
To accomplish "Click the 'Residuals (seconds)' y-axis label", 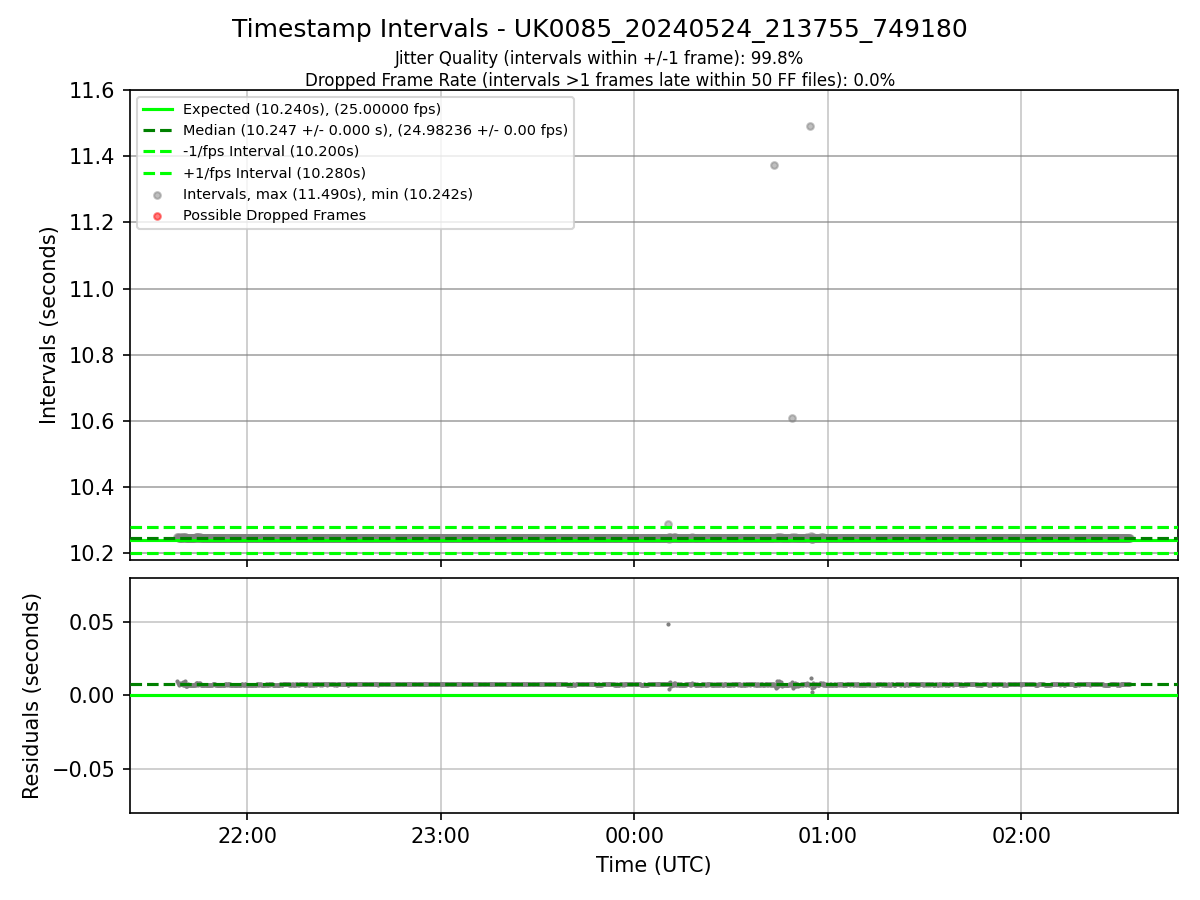I will click(32, 696).
